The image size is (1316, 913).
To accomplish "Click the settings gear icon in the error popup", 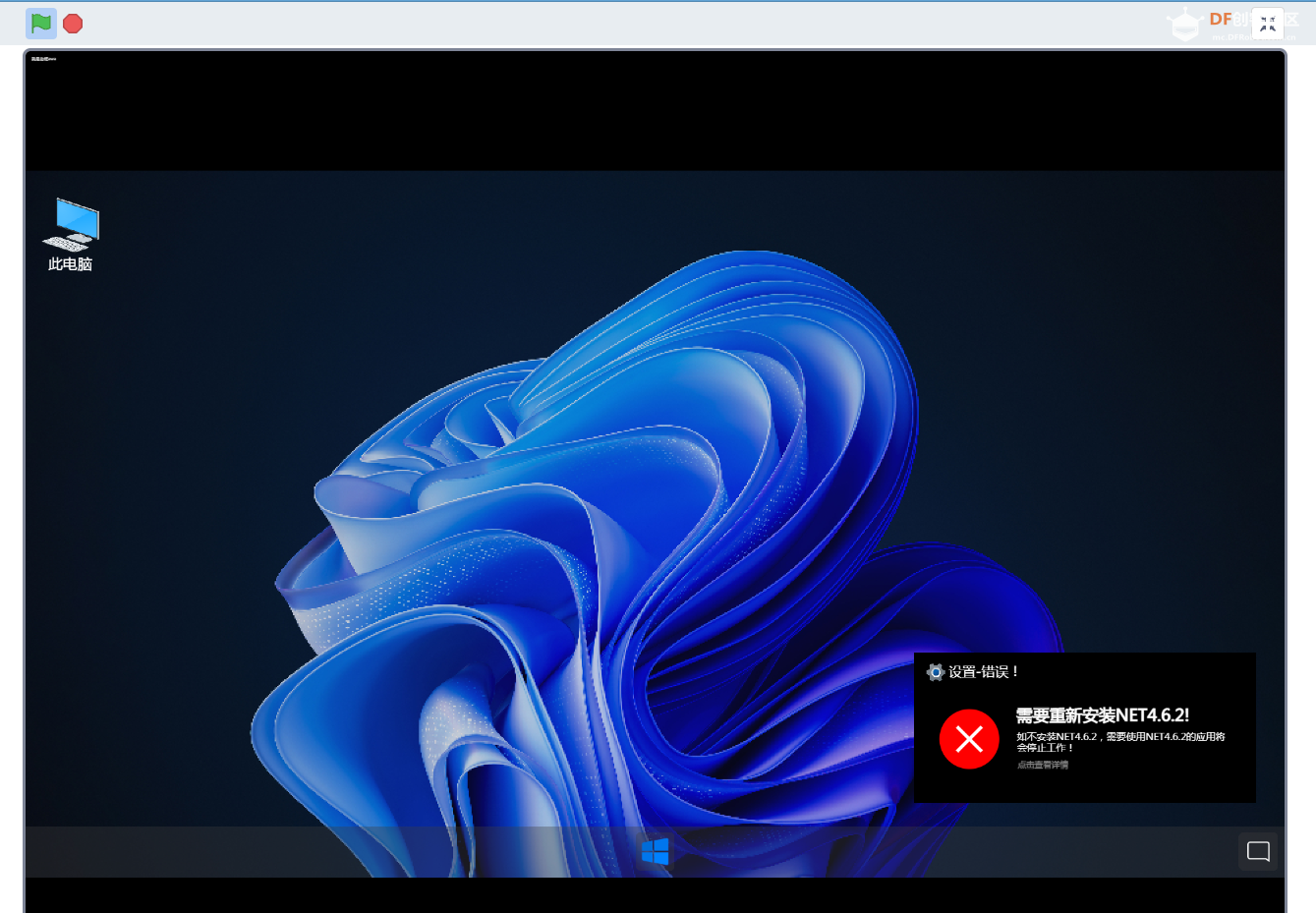I will pos(936,672).
